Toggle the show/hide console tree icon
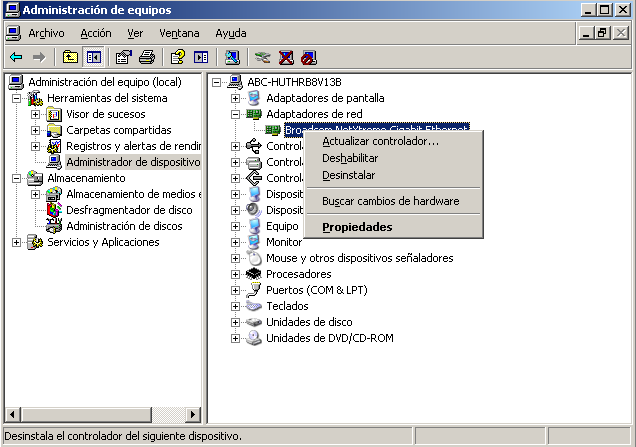 94,57
